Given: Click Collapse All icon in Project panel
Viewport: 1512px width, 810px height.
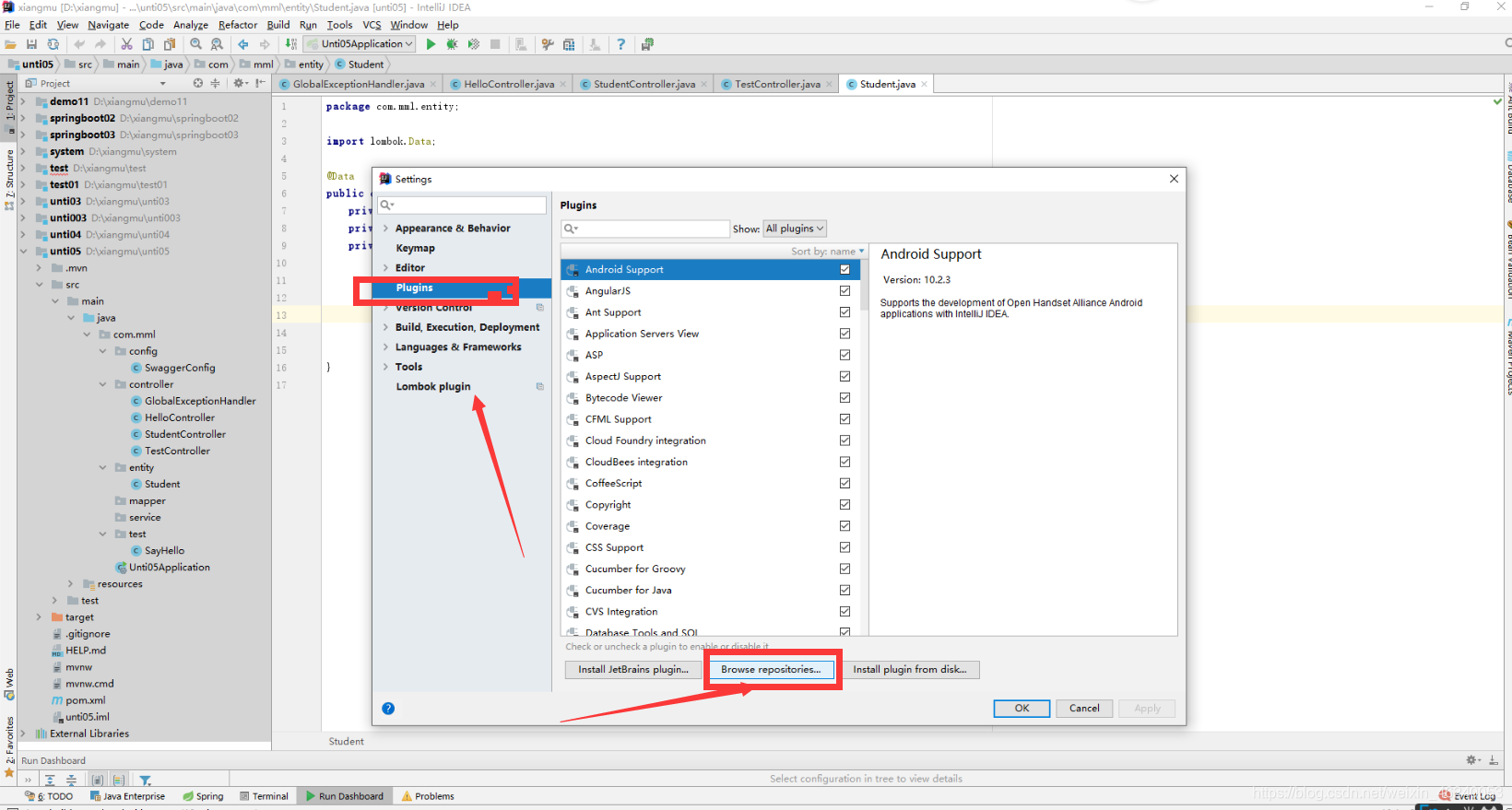Looking at the screenshot, I should (x=215, y=83).
